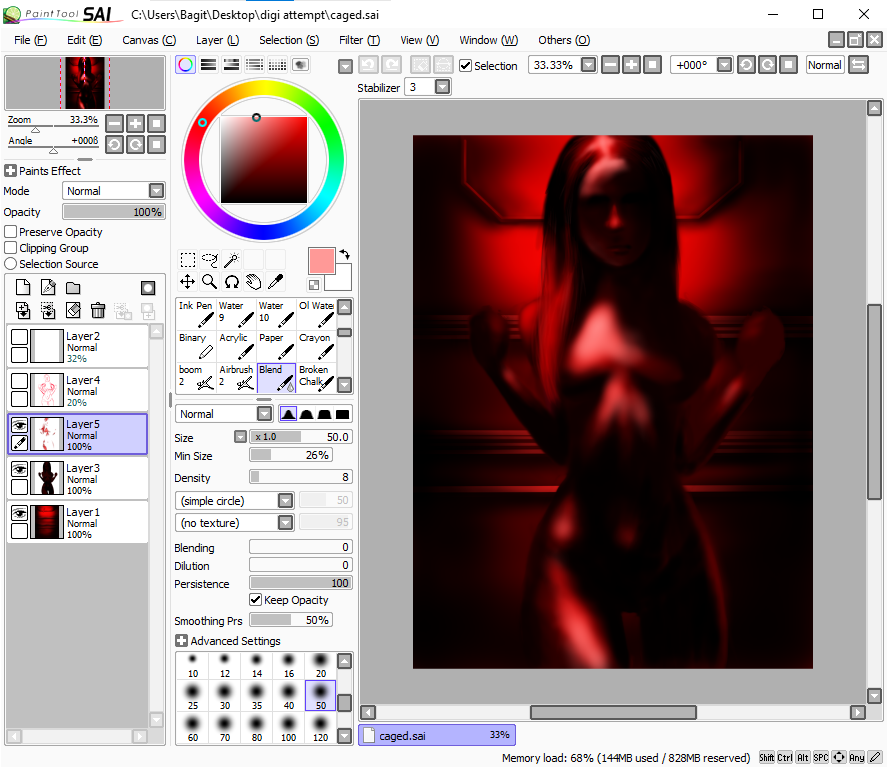Open the simple circle shape dropdown
The width and height of the screenshot is (888, 768).
285,501
